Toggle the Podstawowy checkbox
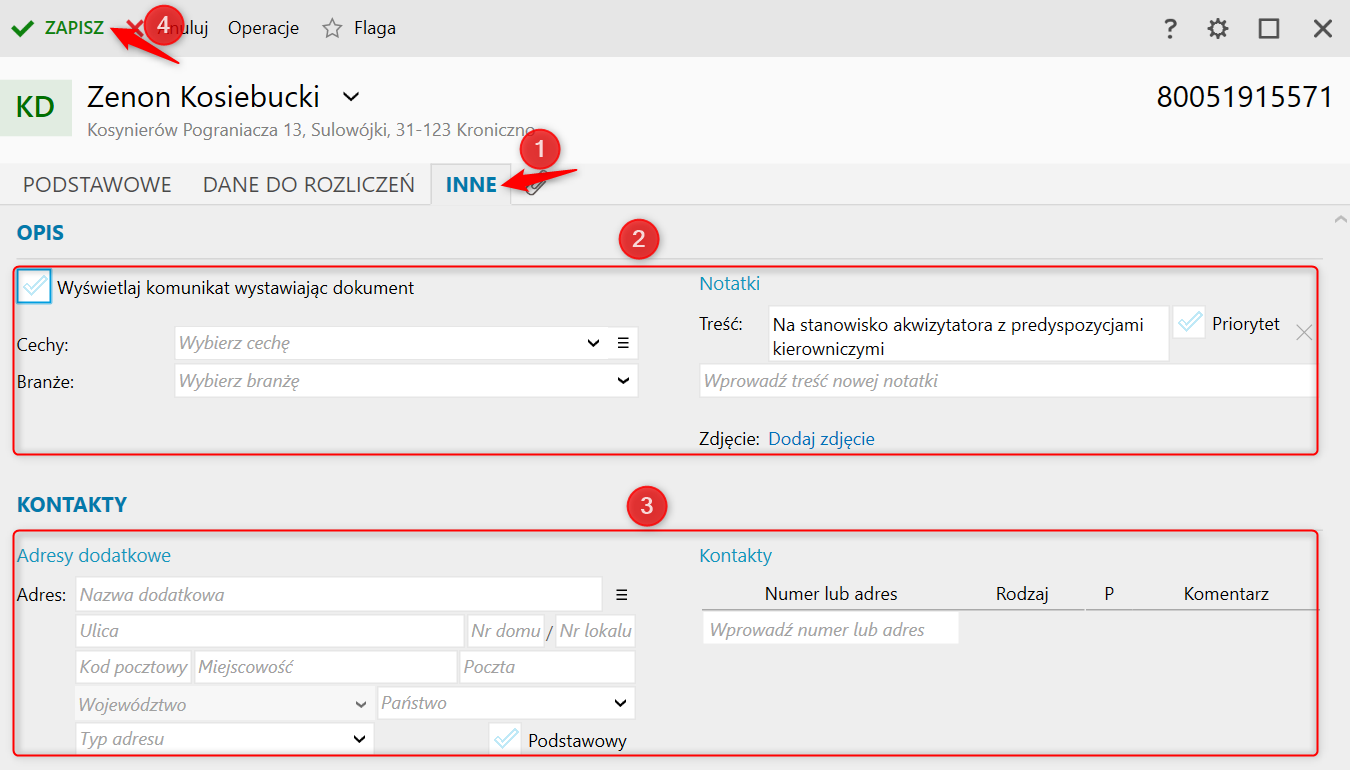1350x770 pixels. pyautogui.click(x=506, y=739)
